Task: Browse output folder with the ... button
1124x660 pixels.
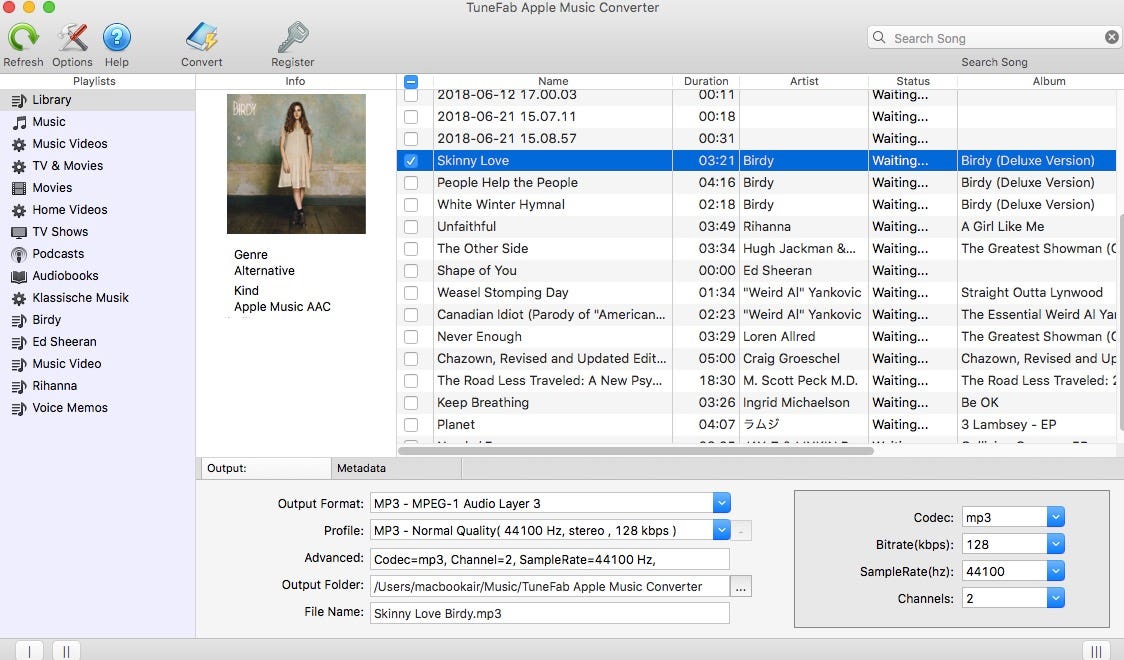Action: [740, 587]
